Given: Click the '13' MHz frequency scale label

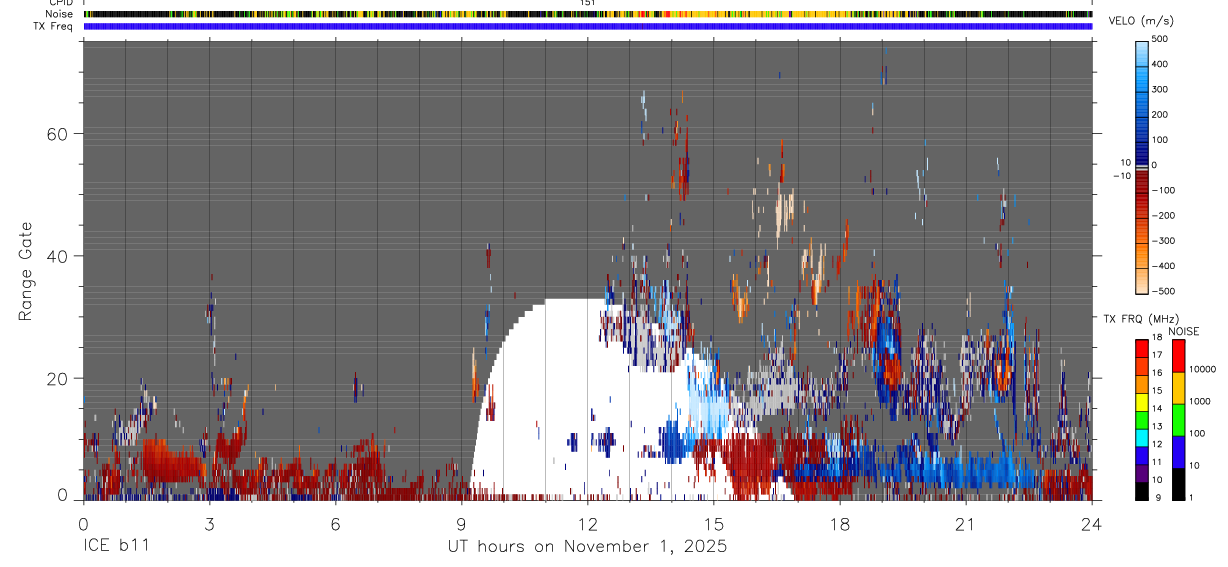Looking at the screenshot, I should click(x=1158, y=426).
